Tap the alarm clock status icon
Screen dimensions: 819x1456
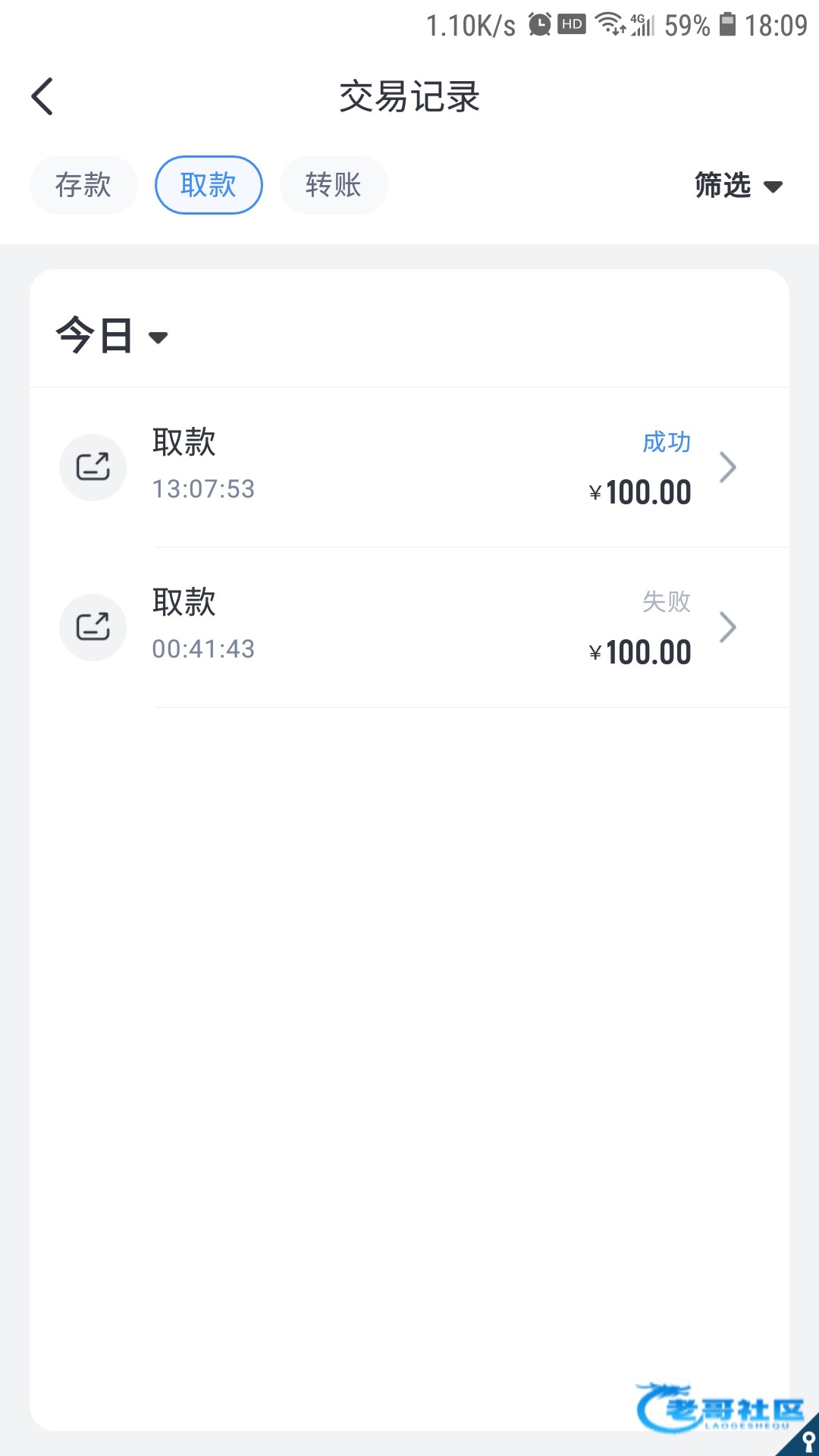tap(539, 25)
